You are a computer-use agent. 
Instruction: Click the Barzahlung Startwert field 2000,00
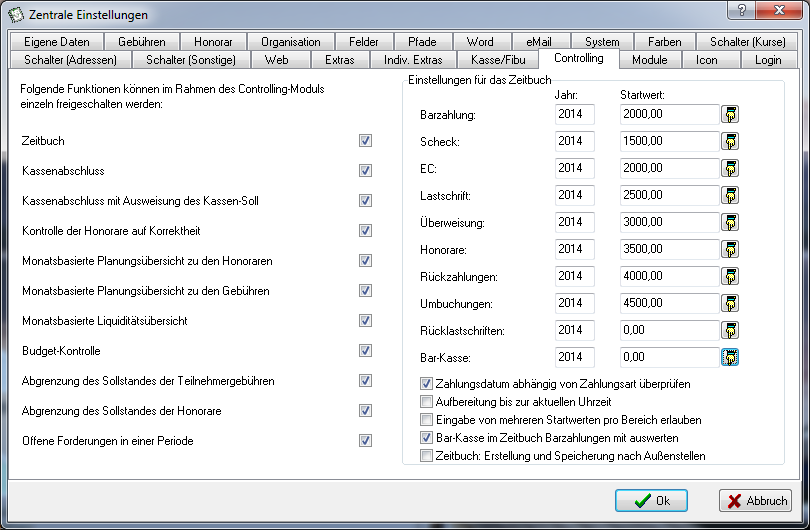click(669, 114)
